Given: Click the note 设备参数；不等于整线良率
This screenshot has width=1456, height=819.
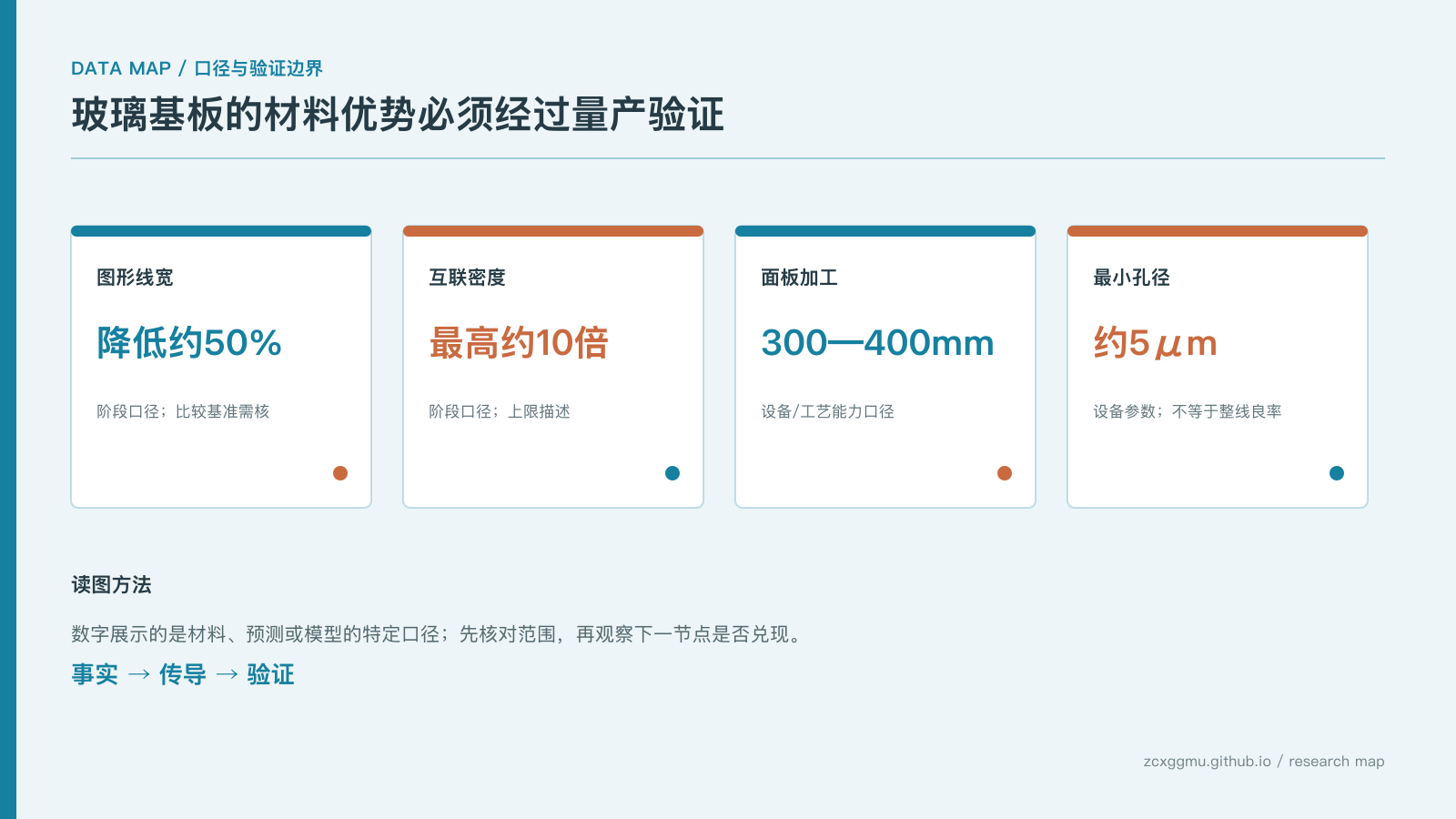Looking at the screenshot, I should tap(1188, 411).
